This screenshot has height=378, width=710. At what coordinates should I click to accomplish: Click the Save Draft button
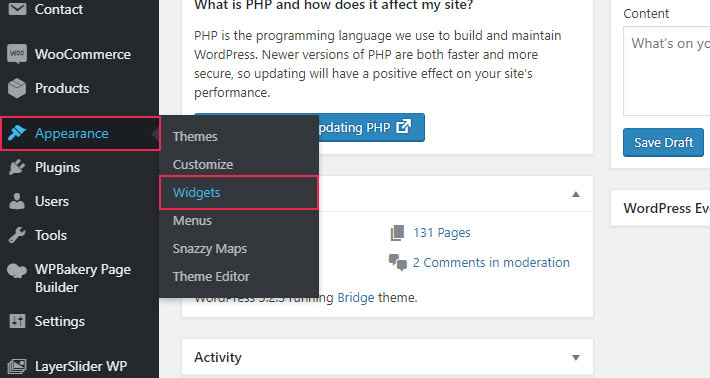[x=663, y=143]
